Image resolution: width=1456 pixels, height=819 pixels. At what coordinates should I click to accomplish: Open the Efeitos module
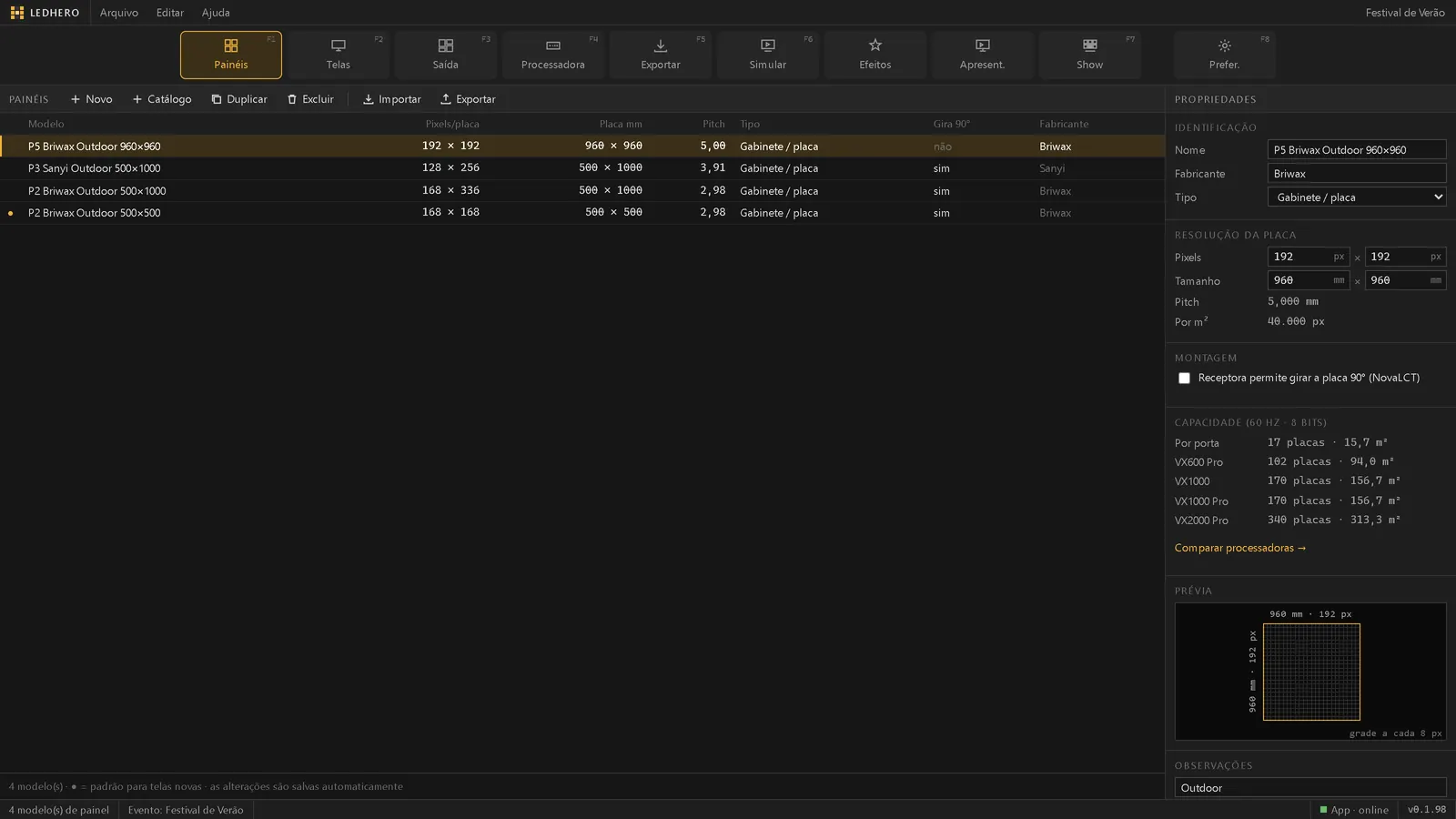[x=875, y=55]
